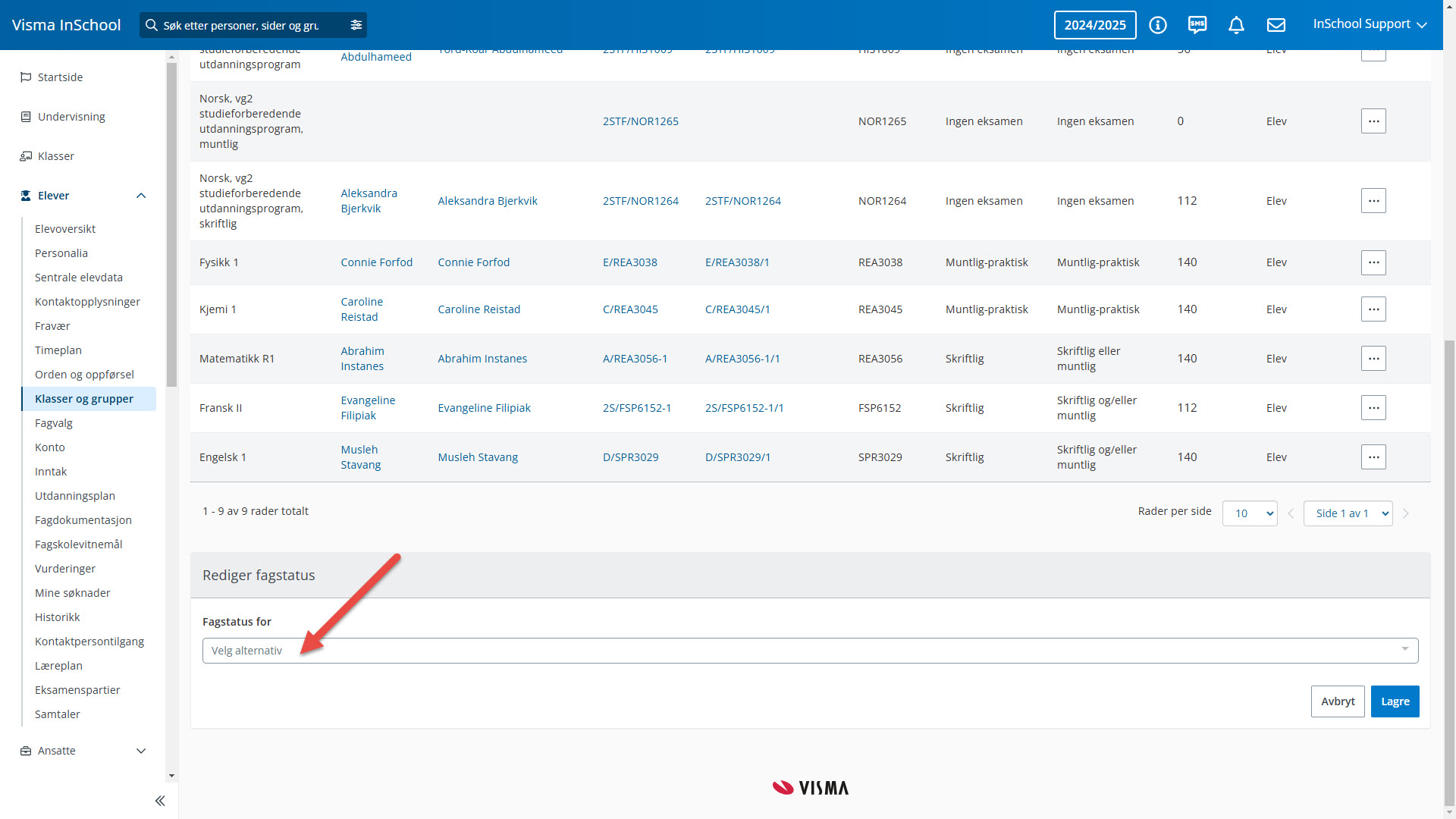The image size is (1456, 819).
Task: Open group link E/REA3038/1
Action: point(737,262)
